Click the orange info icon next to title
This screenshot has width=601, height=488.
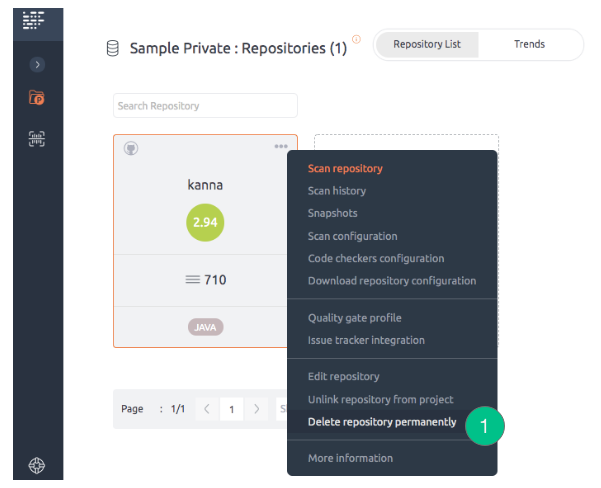click(356, 39)
